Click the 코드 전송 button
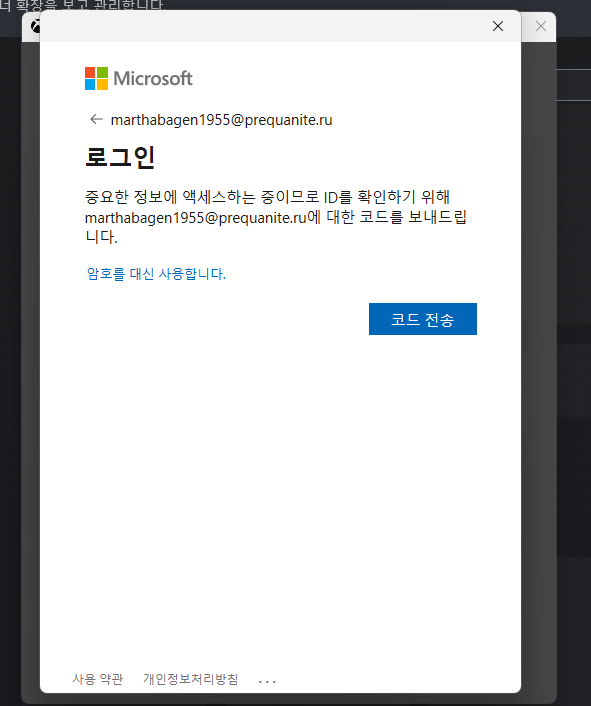Image resolution: width=591 pixels, height=706 pixels. click(x=423, y=319)
